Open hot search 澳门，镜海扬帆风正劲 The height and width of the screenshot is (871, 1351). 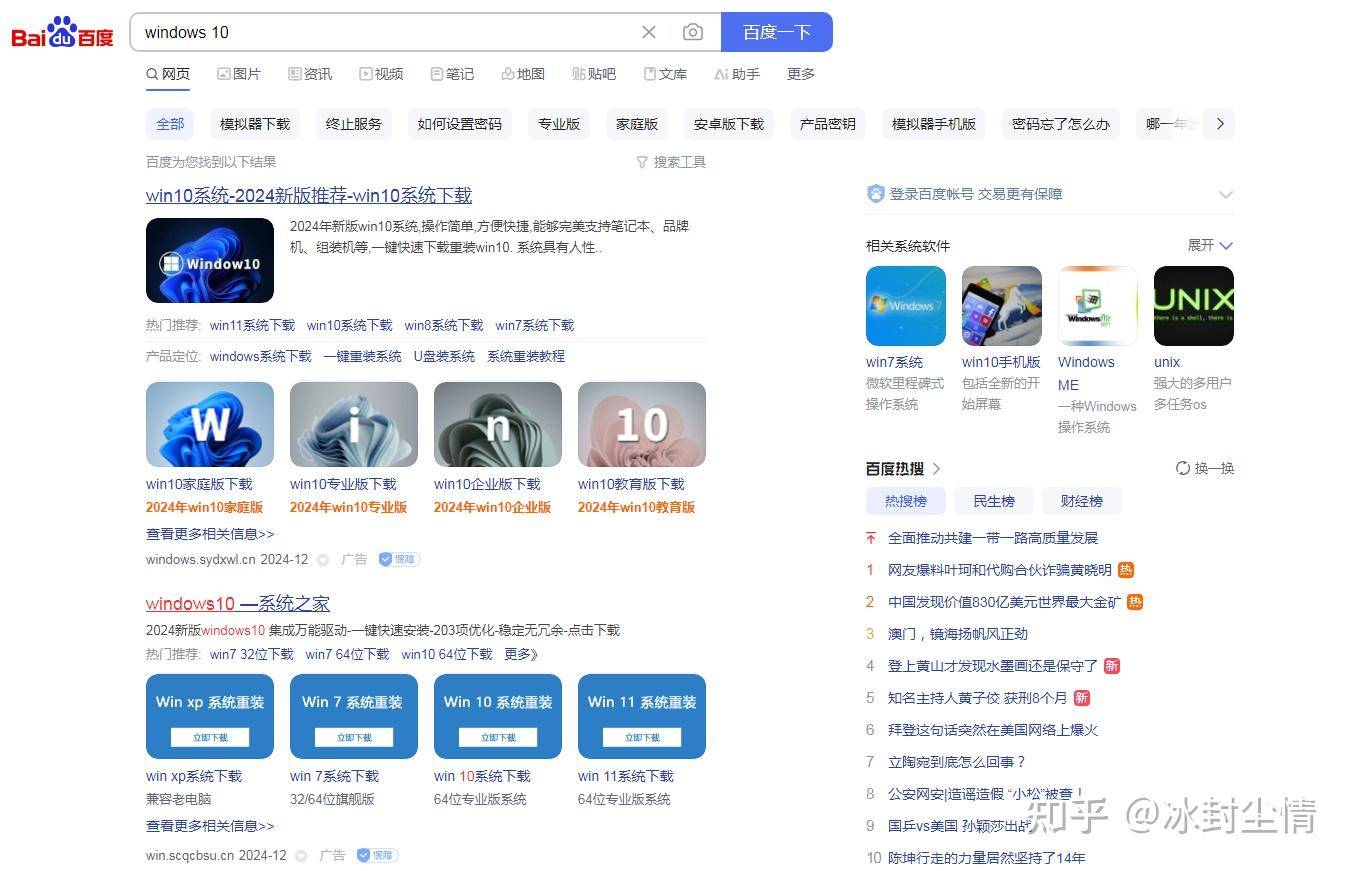(958, 634)
